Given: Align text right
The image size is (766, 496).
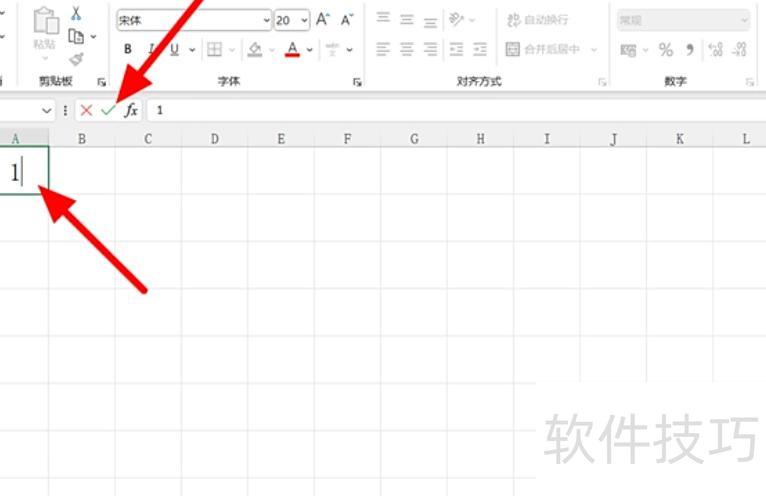Looking at the screenshot, I should click(430, 49).
